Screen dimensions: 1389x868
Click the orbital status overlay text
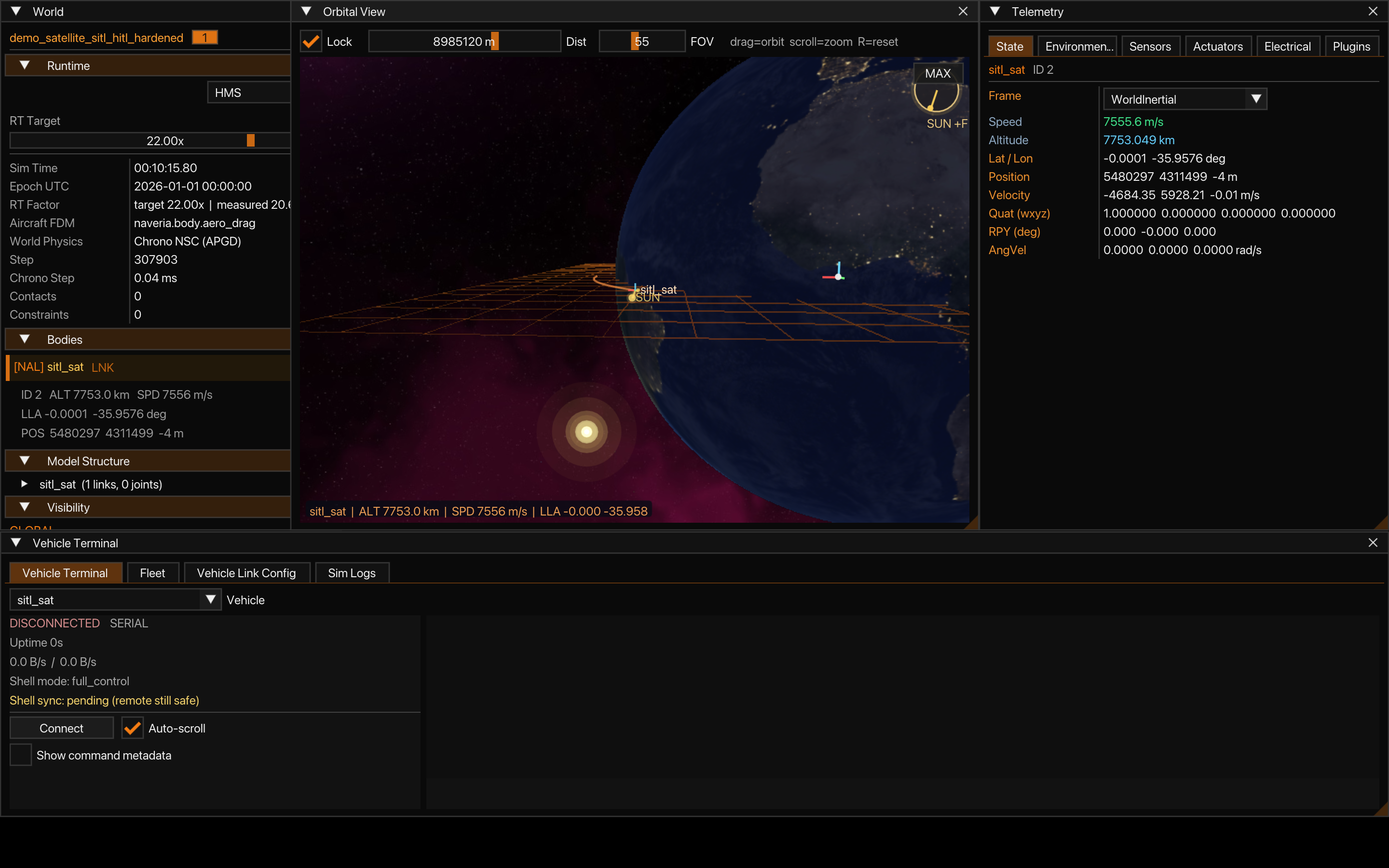click(478, 511)
